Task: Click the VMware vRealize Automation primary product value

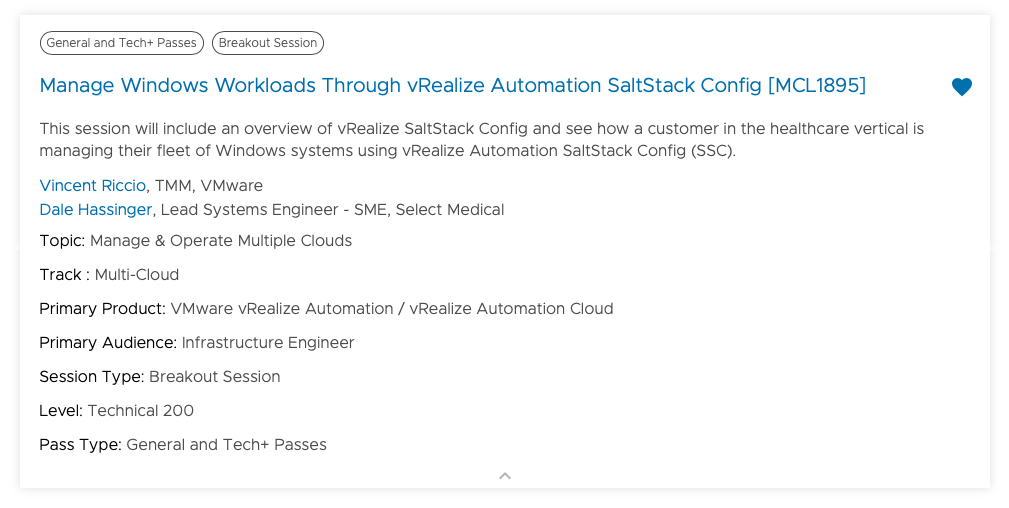Action: pyautogui.click(x=392, y=309)
